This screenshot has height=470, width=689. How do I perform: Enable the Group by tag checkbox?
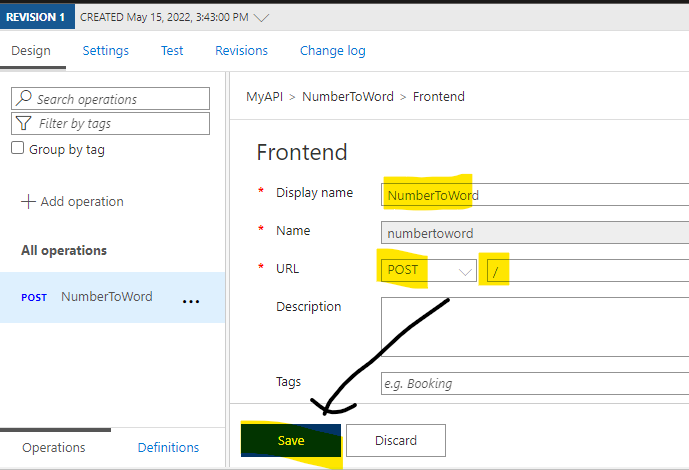click(17, 149)
